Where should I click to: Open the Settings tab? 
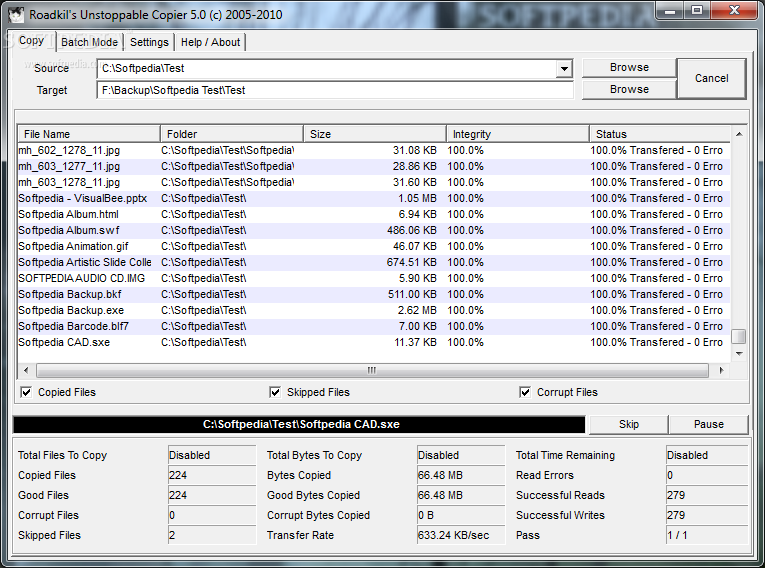click(x=149, y=42)
